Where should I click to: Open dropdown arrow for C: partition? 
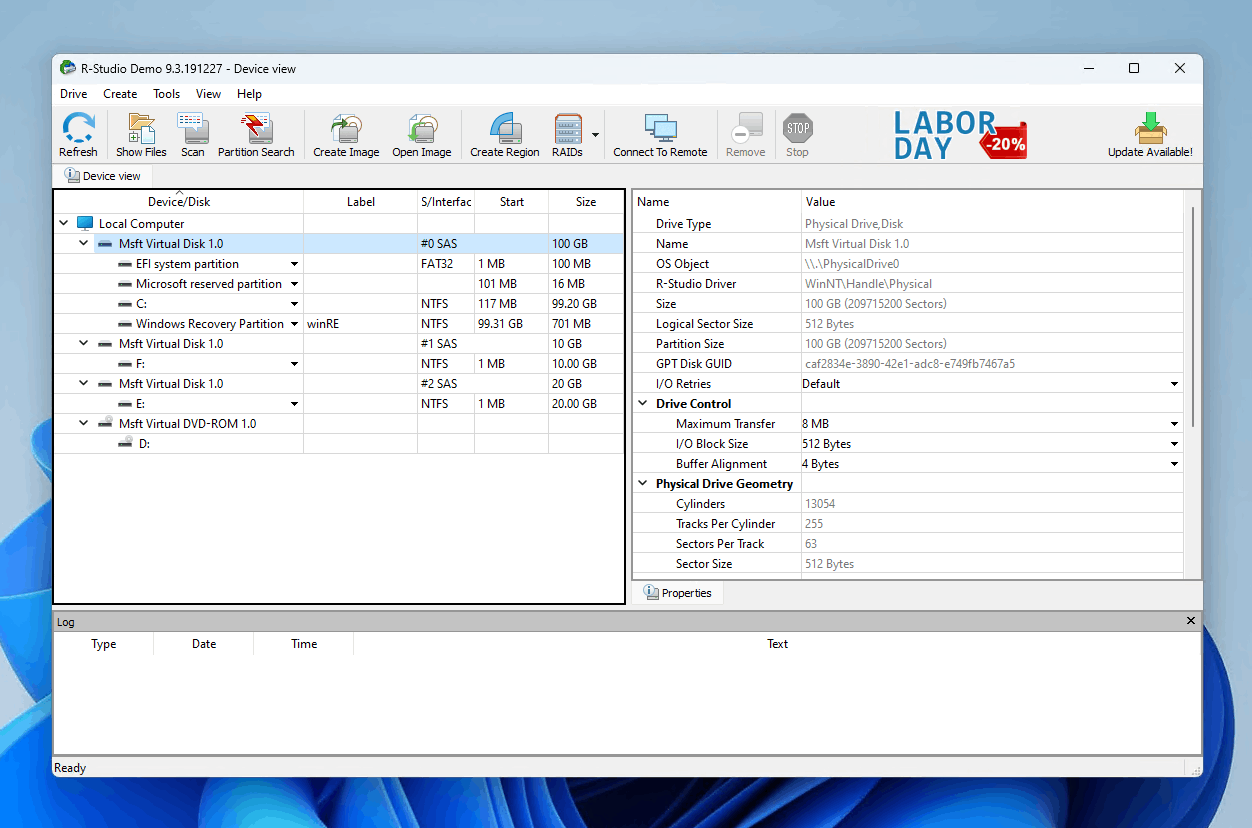coord(295,304)
